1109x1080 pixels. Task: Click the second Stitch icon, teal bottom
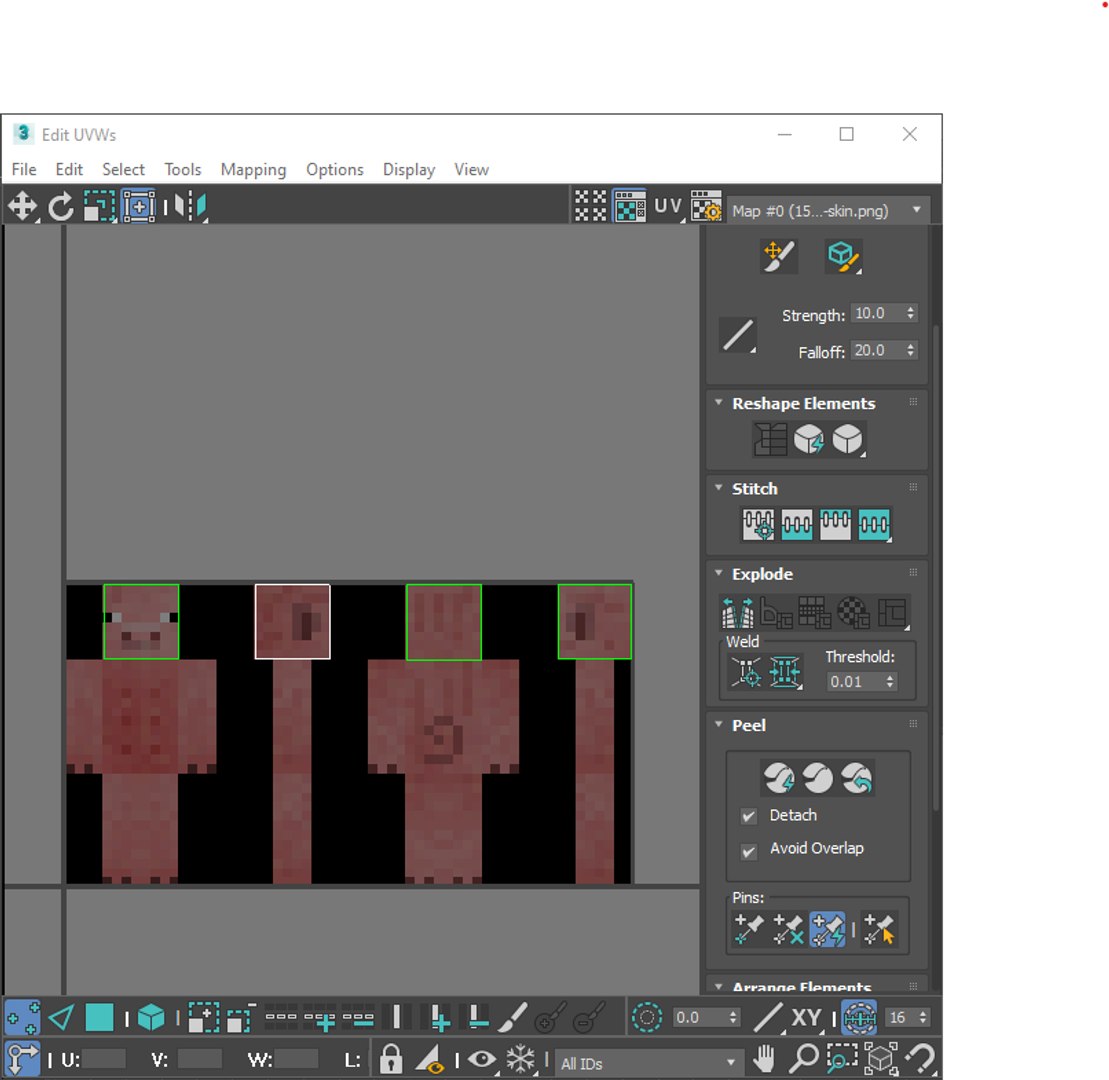(796, 525)
